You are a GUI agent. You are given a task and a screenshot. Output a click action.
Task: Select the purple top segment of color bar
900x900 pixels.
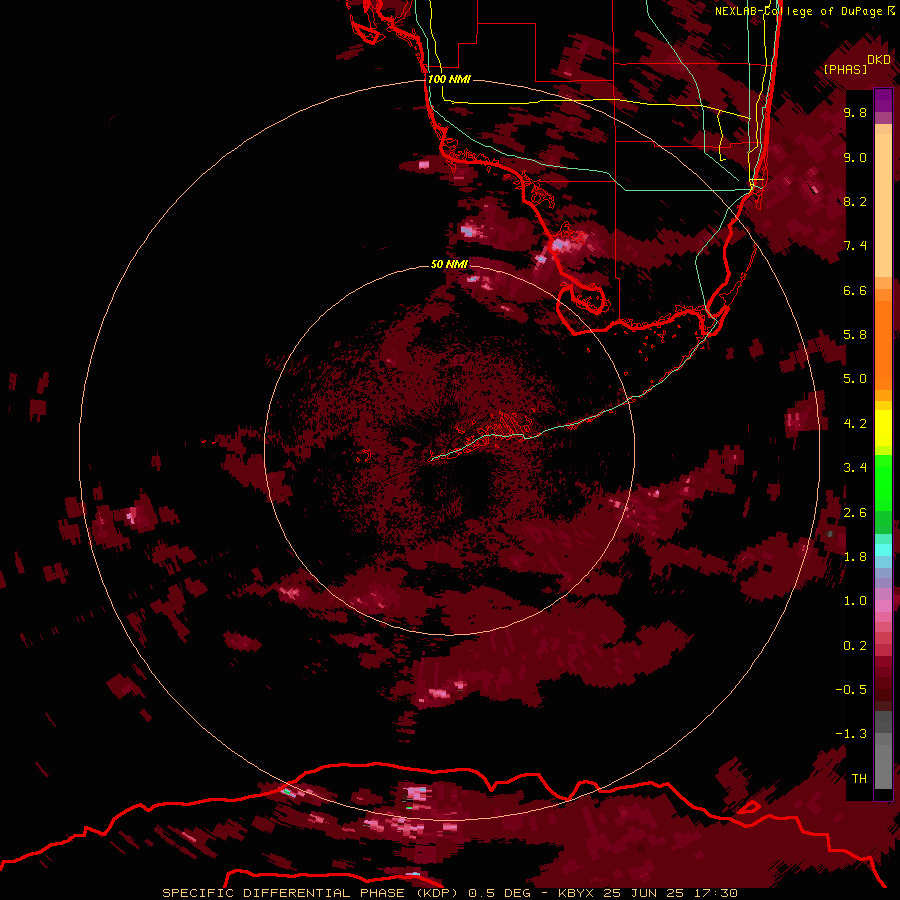coord(883,100)
